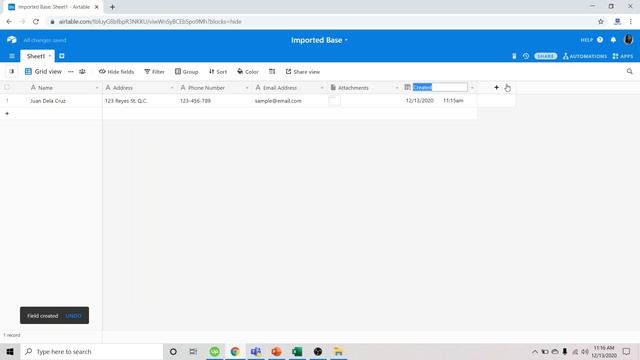Screen dimensions: 640x360
Task: Open the Sheet1 tab dropdown arrow
Action: point(50,56)
